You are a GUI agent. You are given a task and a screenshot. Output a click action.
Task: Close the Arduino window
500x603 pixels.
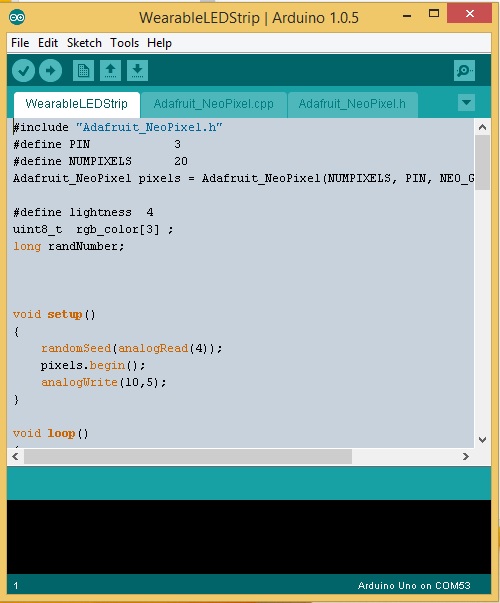[470, 14]
